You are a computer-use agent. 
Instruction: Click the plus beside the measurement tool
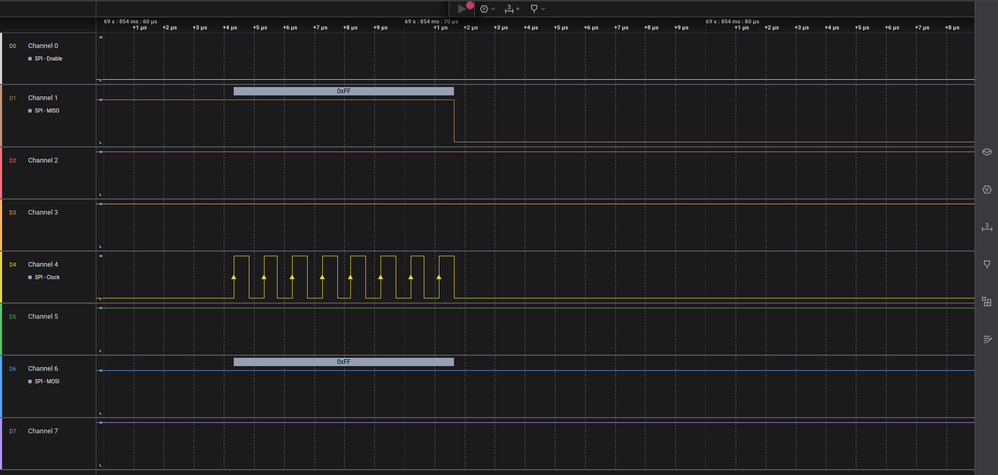click(517, 9)
